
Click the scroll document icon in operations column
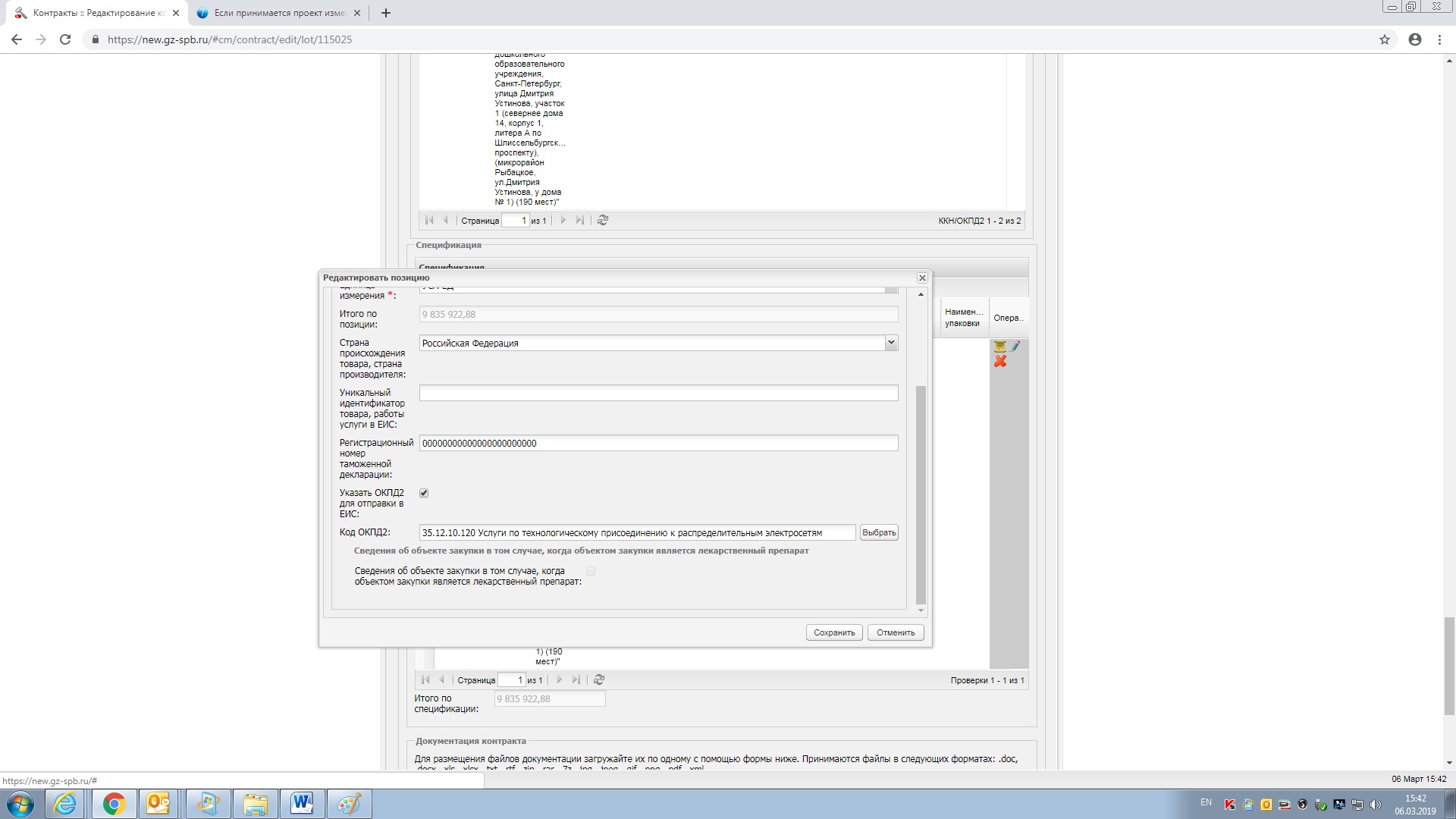[x=999, y=347]
